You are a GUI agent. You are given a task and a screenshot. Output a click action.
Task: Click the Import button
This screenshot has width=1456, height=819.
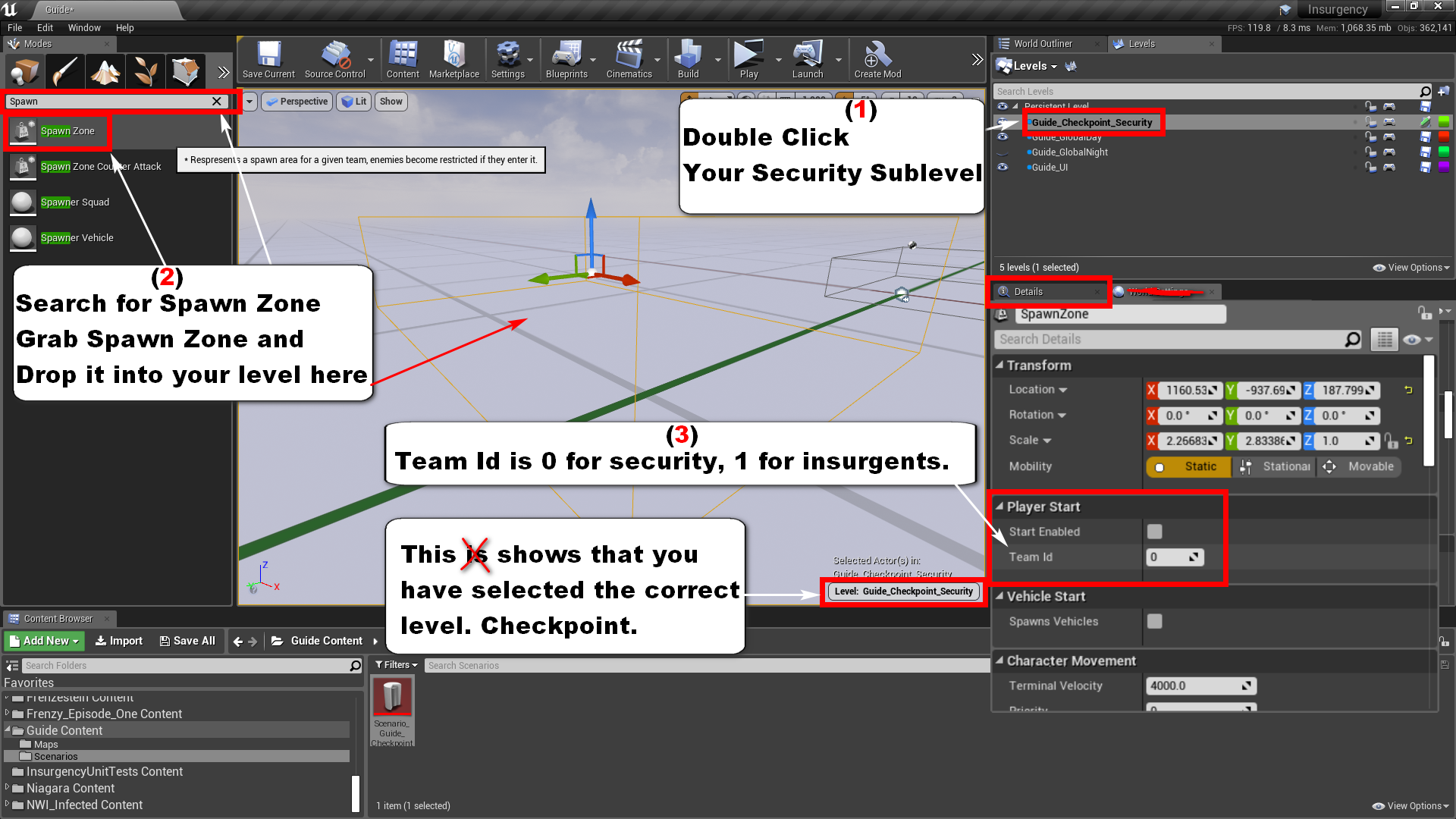(x=119, y=641)
